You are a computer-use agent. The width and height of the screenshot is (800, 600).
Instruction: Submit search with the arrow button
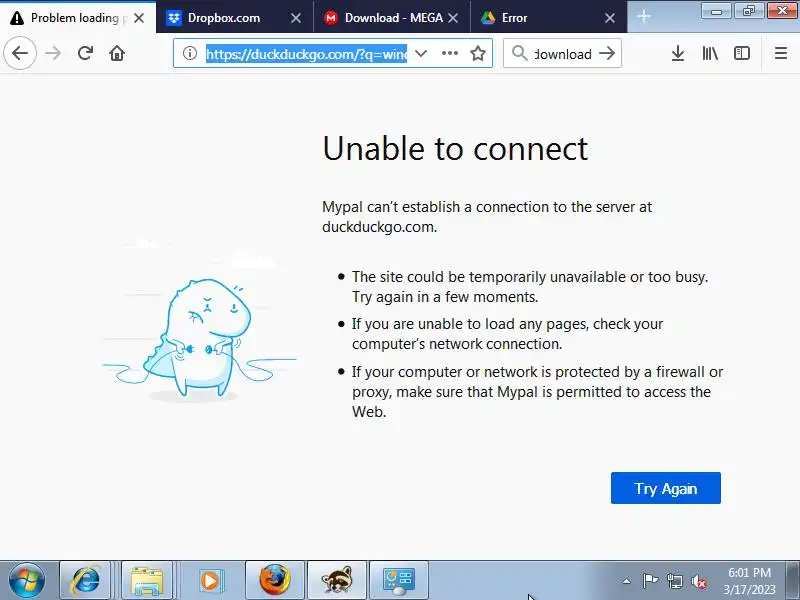coord(607,53)
